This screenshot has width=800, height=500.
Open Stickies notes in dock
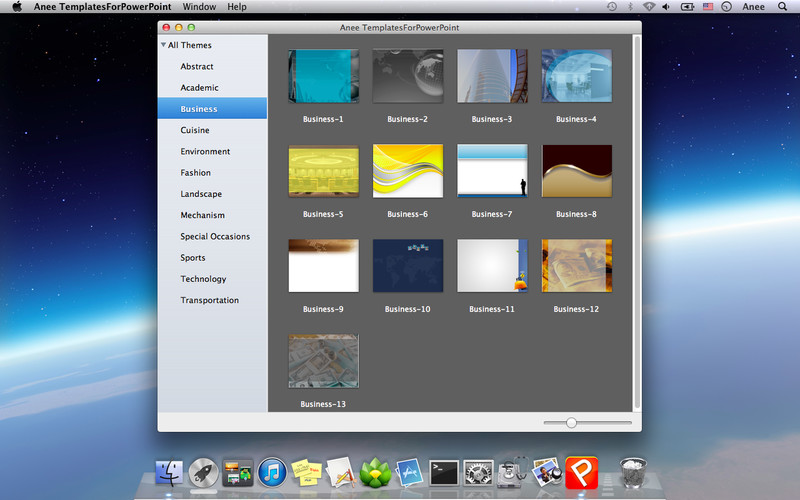(x=306, y=472)
